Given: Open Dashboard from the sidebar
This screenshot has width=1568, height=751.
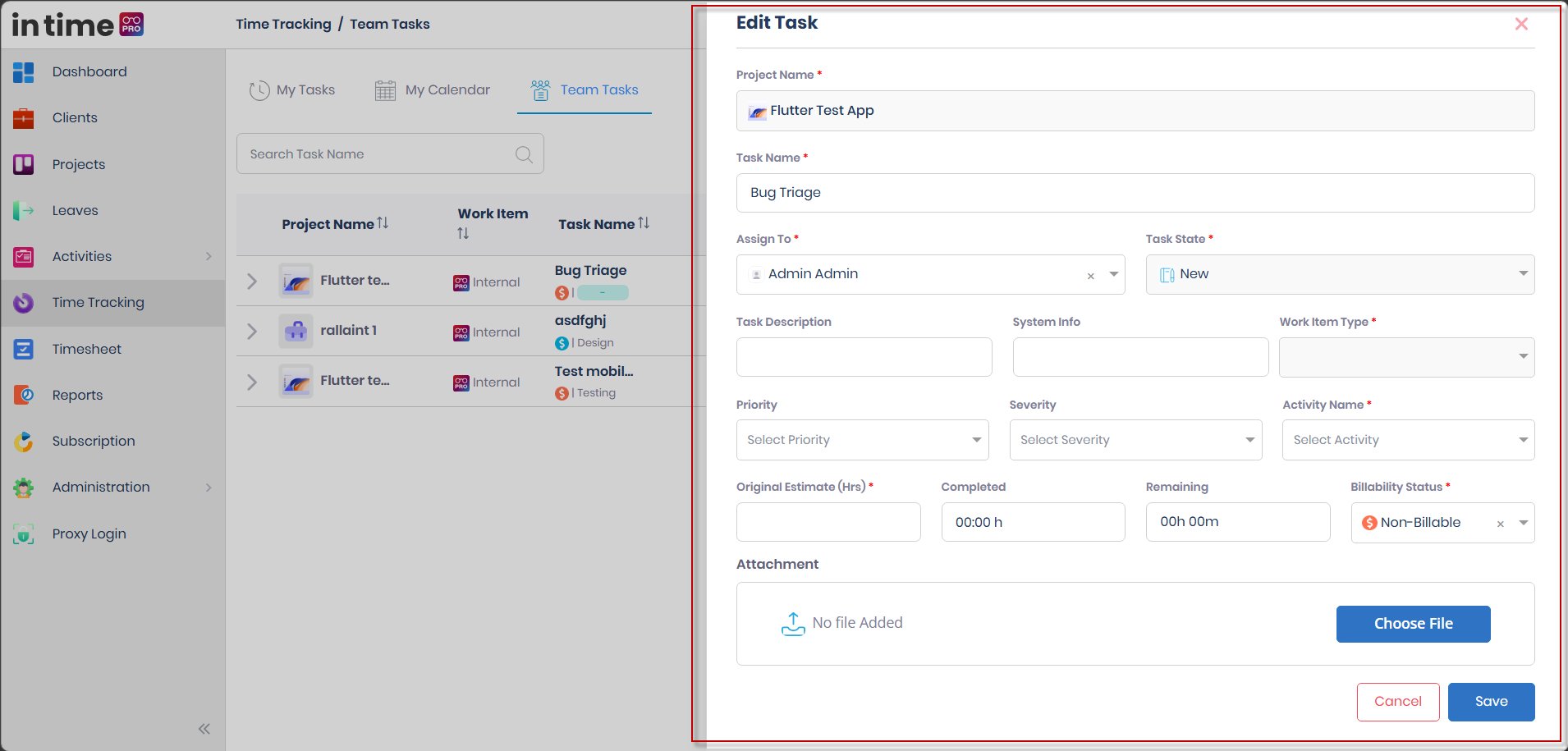Looking at the screenshot, I should coord(89,71).
